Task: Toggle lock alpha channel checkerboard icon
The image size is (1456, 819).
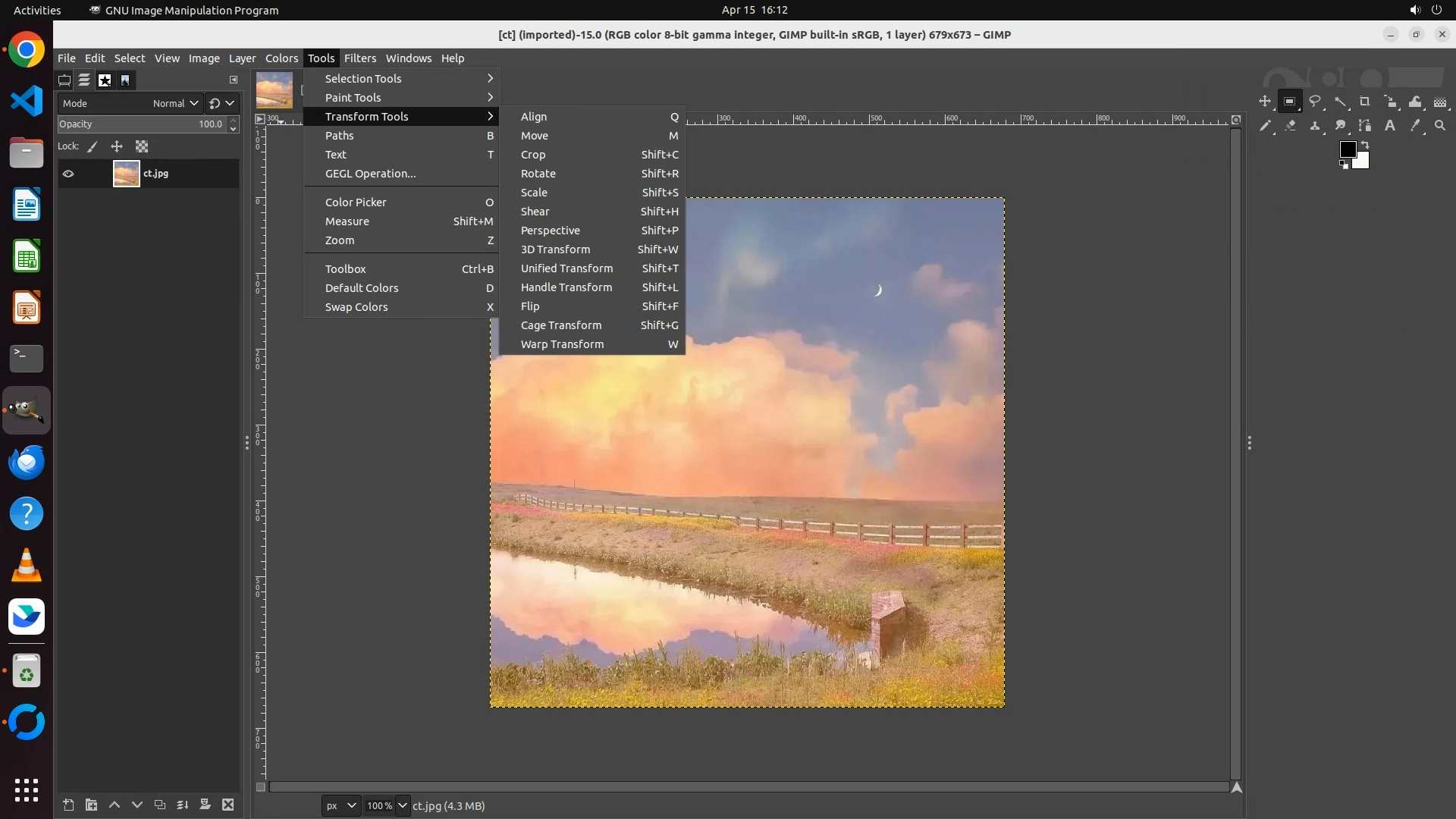Action: coord(142,146)
